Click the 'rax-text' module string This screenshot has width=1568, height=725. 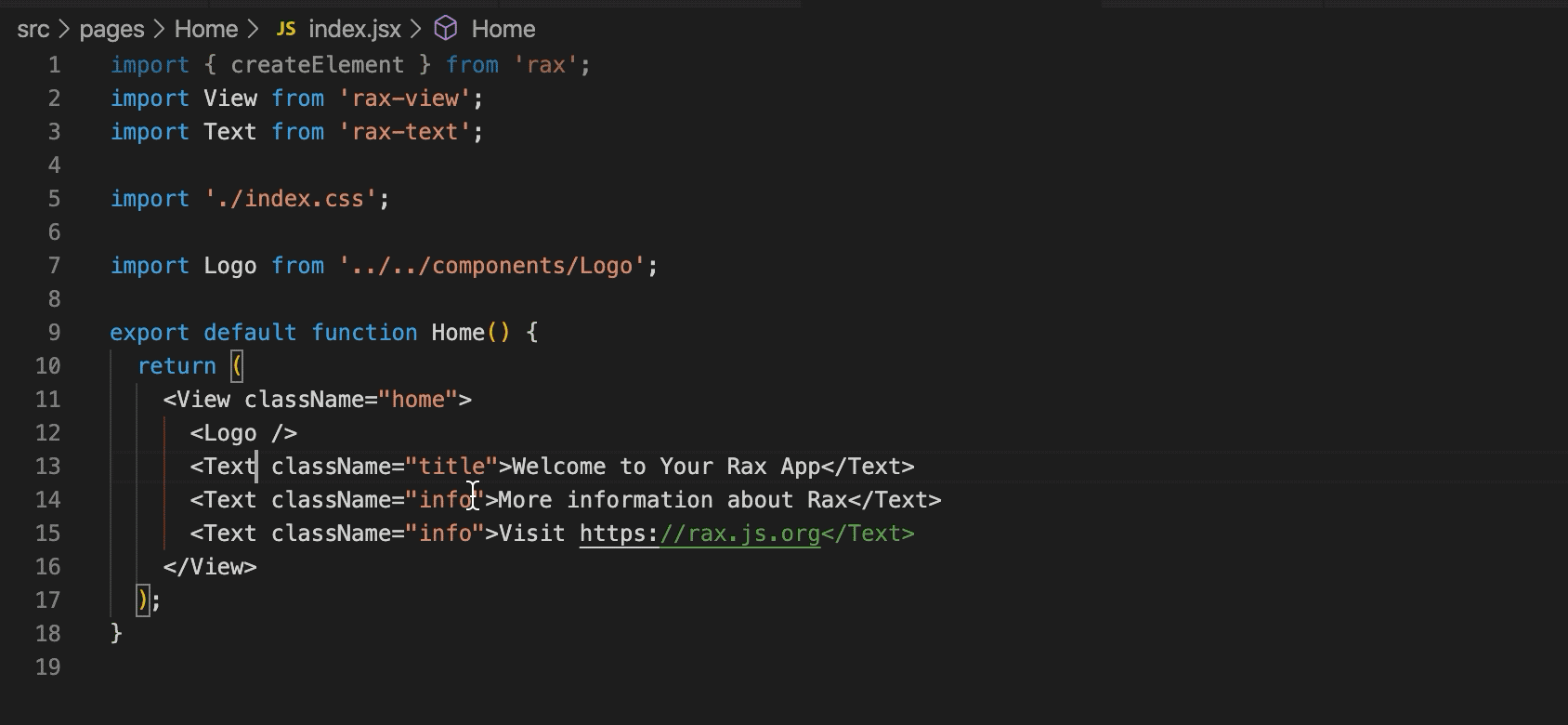(x=405, y=132)
